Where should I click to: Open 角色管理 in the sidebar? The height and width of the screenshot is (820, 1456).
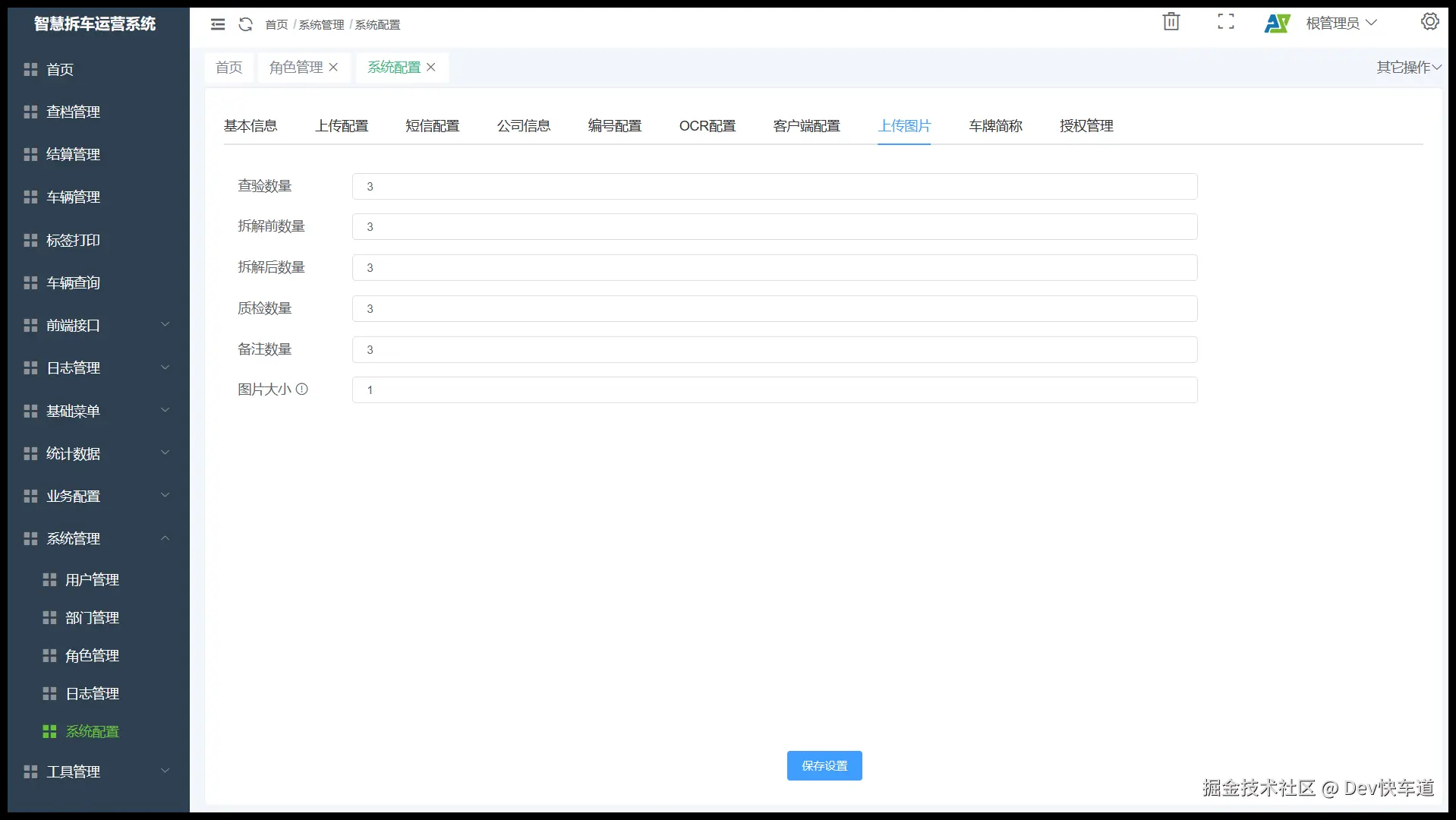click(92, 656)
